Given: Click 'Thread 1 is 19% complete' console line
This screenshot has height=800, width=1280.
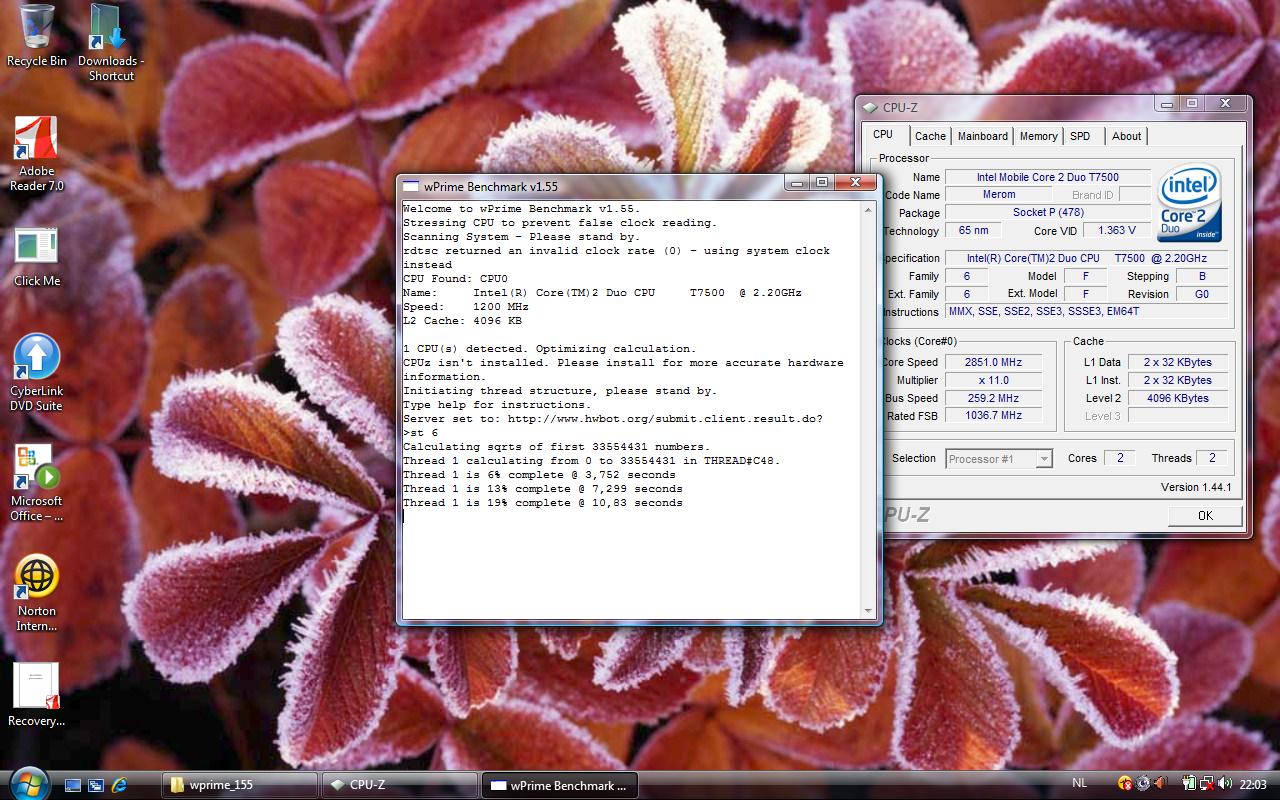Looking at the screenshot, I should [x=543, y=503].
